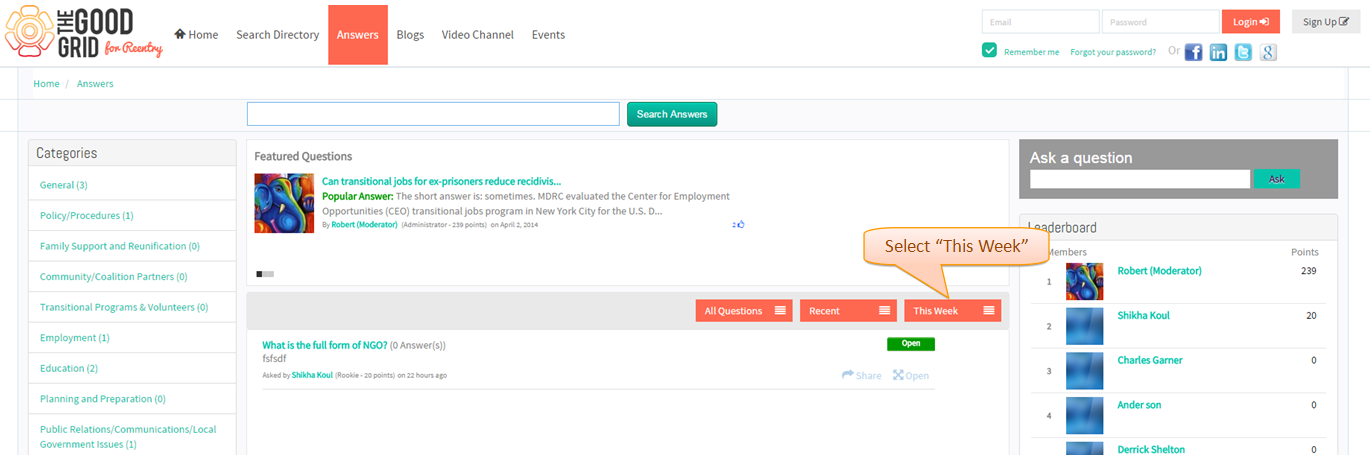
Task: Sign in with the Google icon
Action: pos(1268,53)
